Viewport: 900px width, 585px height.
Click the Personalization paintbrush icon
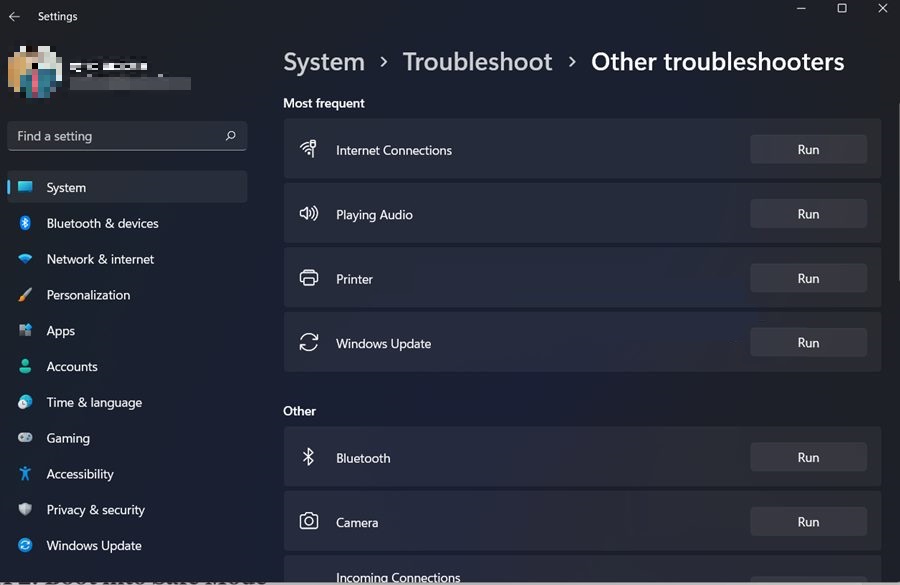pyautogui.click(x=25, y=295)
